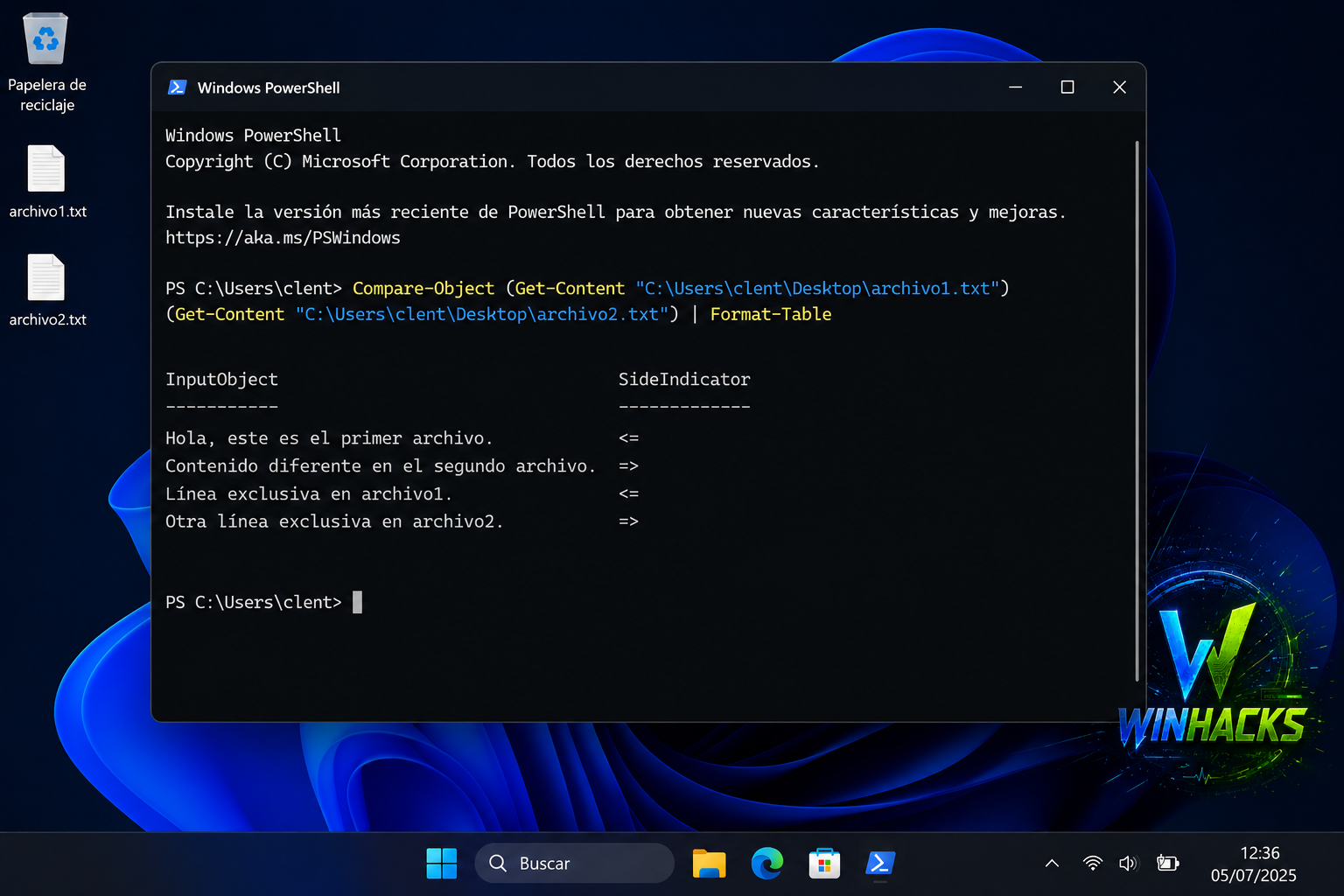Viewport: 1344px width, 896px height.
Task: Click the 05/07/2025 date in taskbar
Action: click(1253, 876)
